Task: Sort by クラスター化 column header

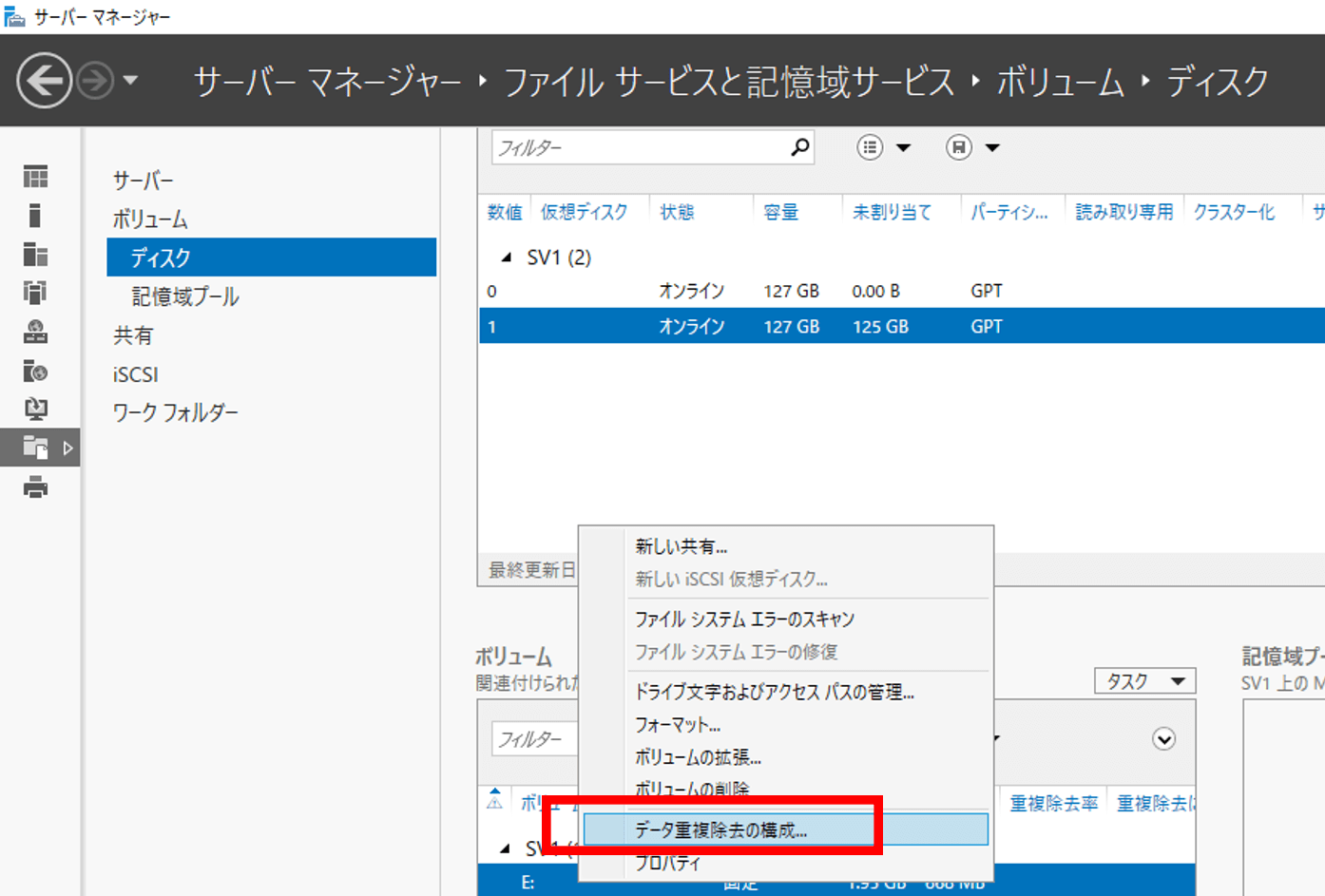Action: (x=1234, y=212)
